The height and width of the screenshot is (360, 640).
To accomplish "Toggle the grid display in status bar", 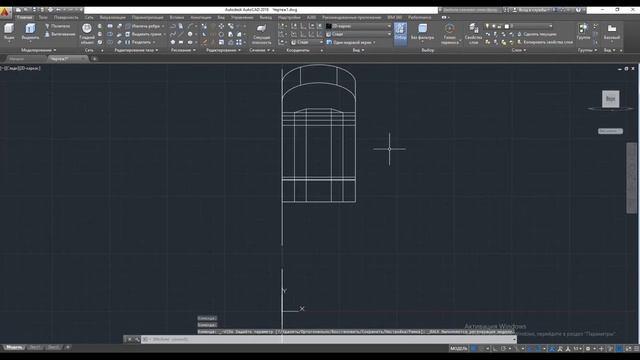I will (473, 349).
